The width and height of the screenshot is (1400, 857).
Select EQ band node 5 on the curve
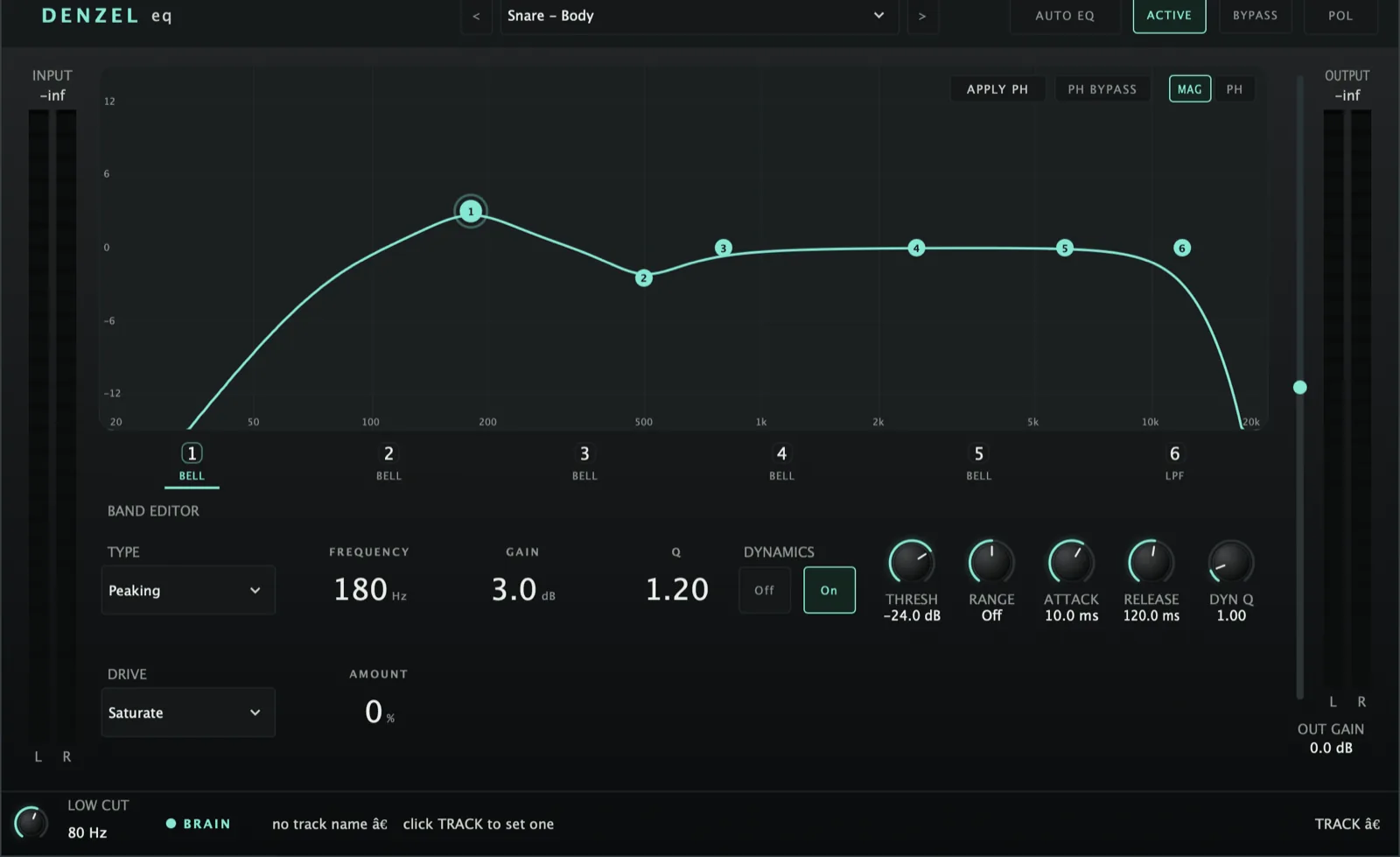click(x=1065, y=248)
